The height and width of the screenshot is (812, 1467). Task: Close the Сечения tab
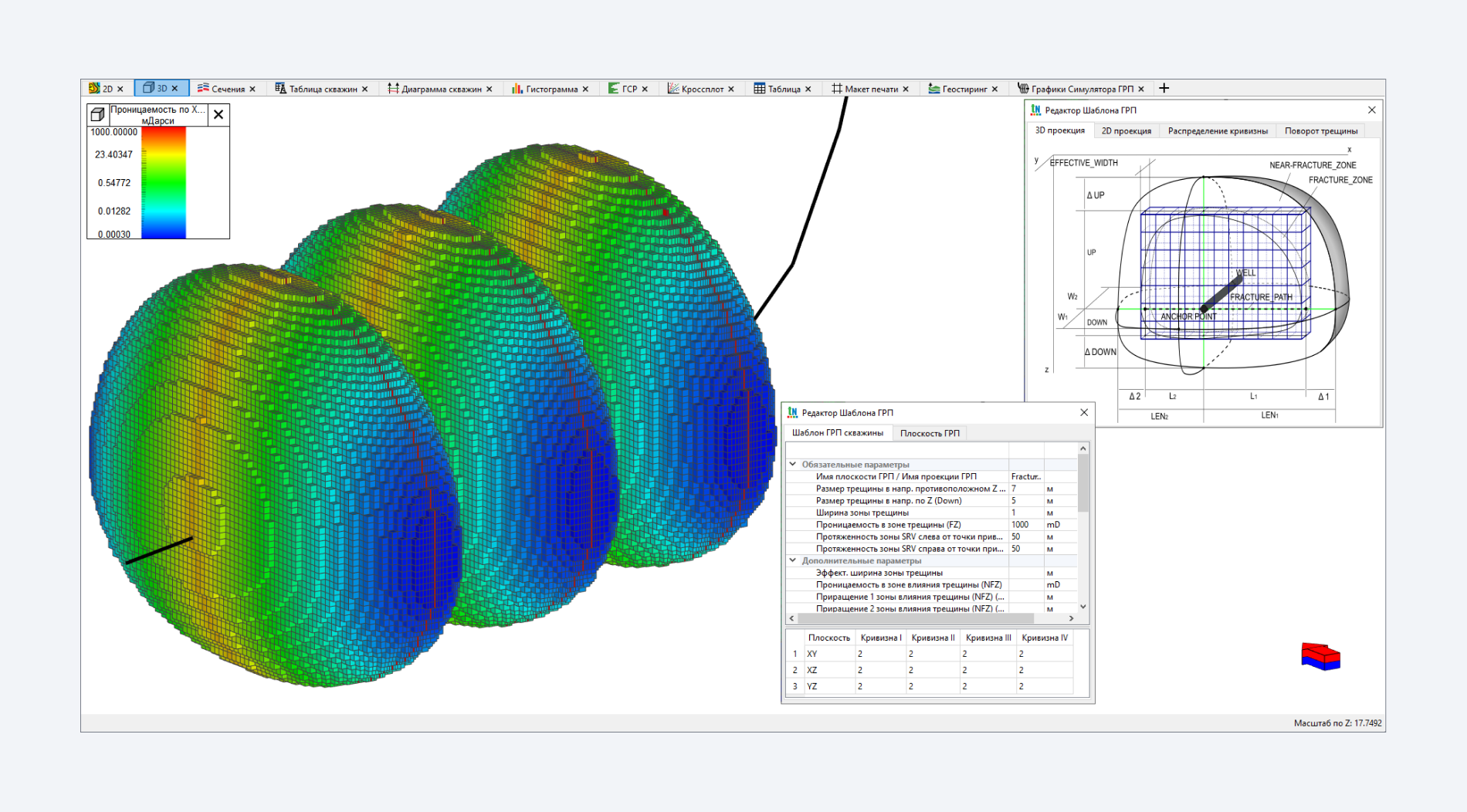tap(252, 89)
